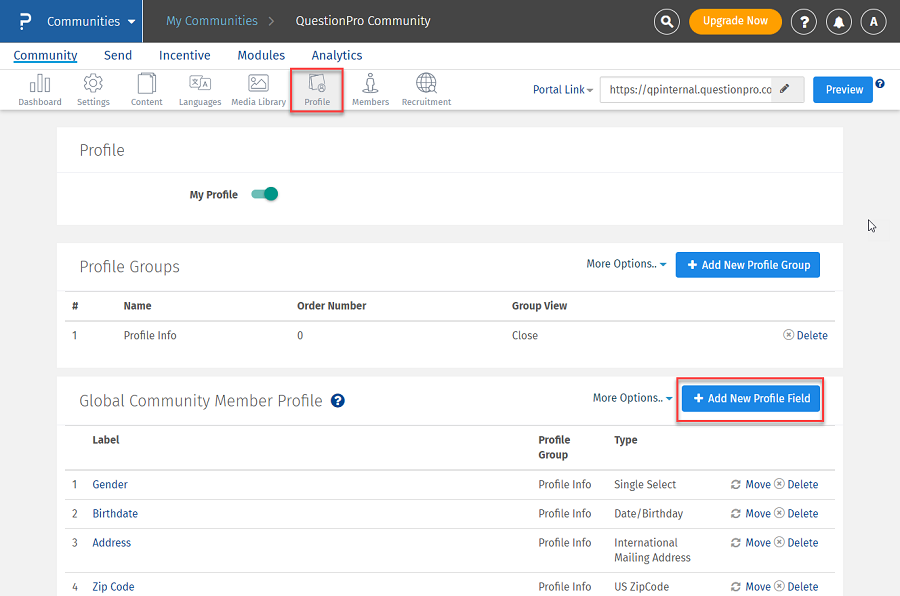
Task: Switch to the Incentive tab
Action: pyautogui.click(x=184, y=56)
